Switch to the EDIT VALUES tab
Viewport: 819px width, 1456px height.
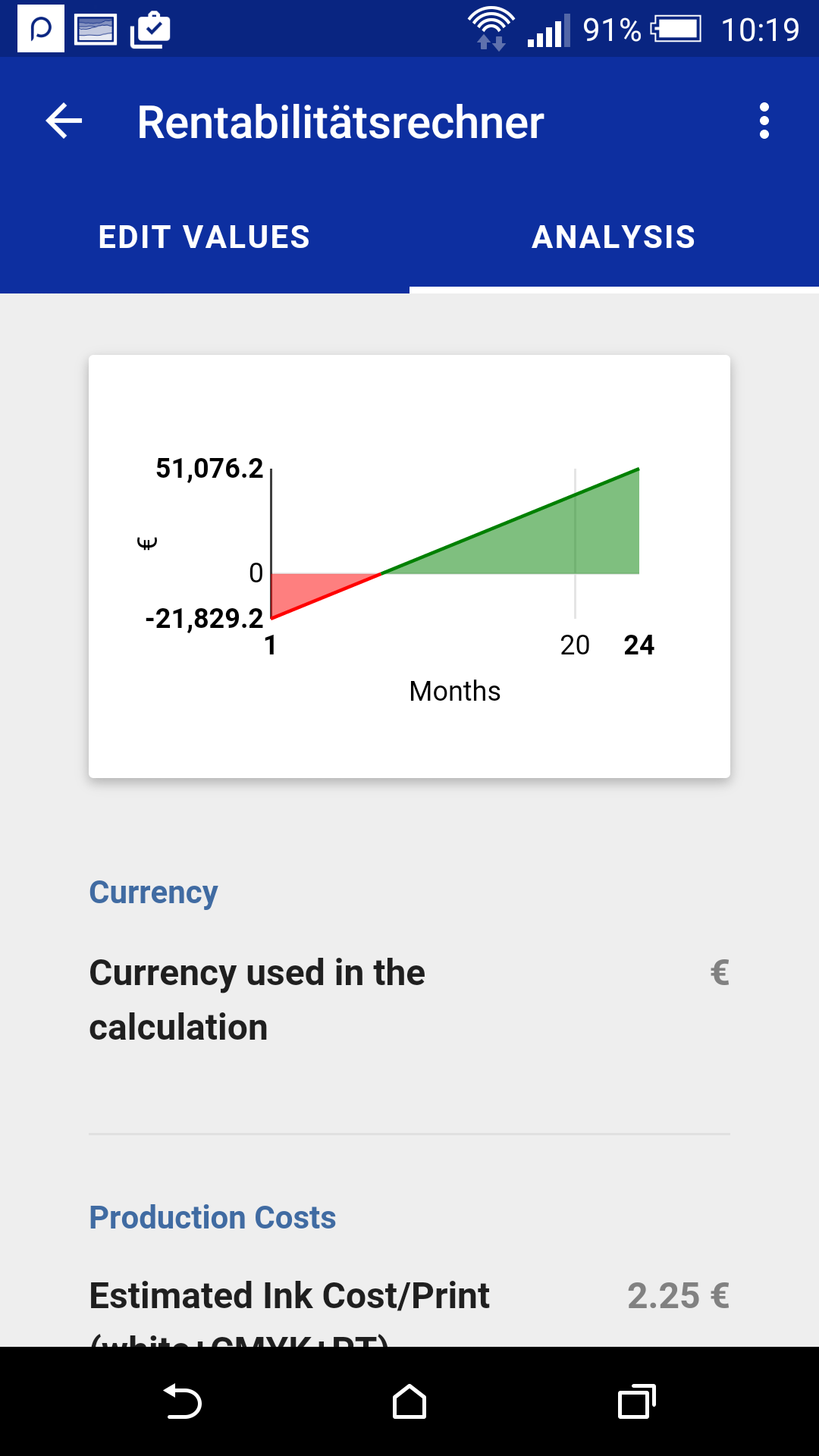[x=205, y=237]
